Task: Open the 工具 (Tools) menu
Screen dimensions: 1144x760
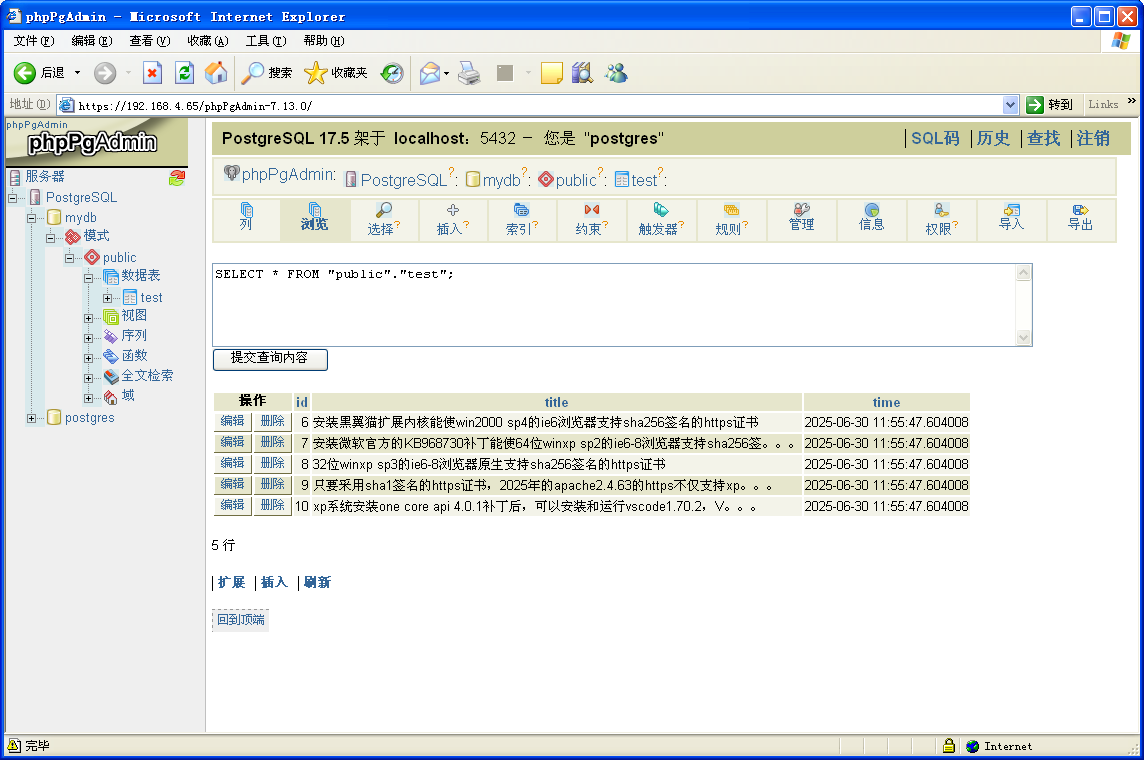Action: click(x=266, y=41)
